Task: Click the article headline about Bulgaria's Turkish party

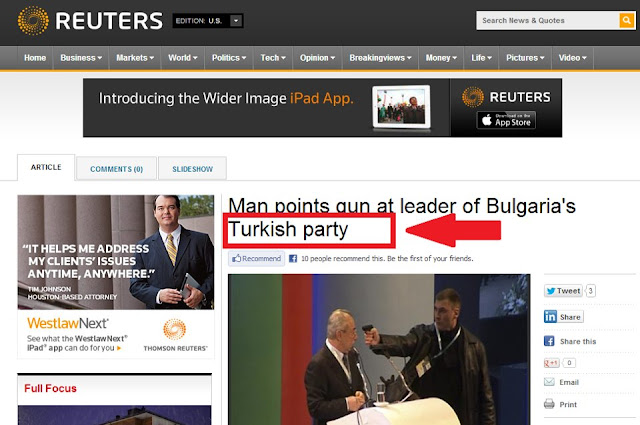Action: point(402,218)
